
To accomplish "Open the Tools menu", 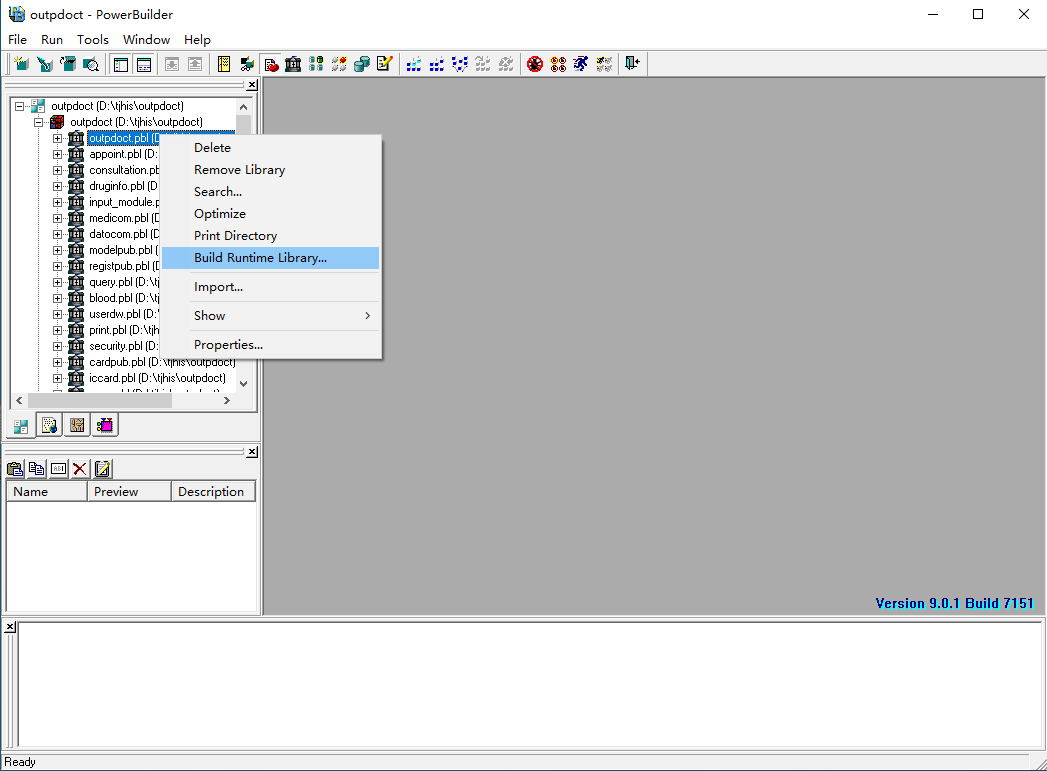I will pyautogui.click(x=92, y=39).
